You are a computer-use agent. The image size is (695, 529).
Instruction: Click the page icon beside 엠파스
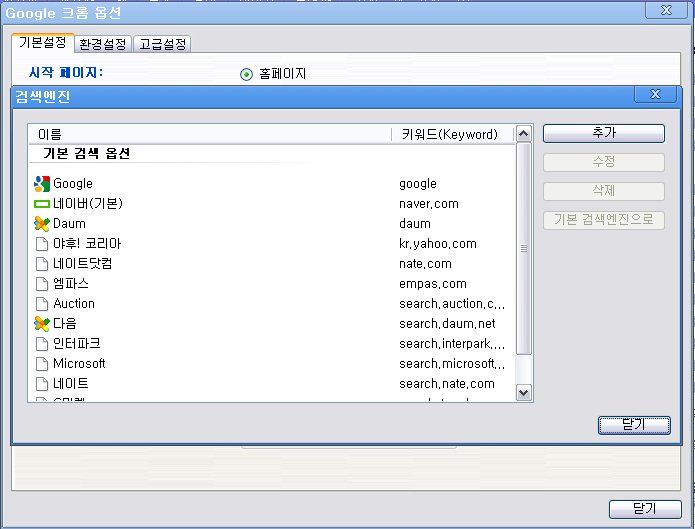42,284
